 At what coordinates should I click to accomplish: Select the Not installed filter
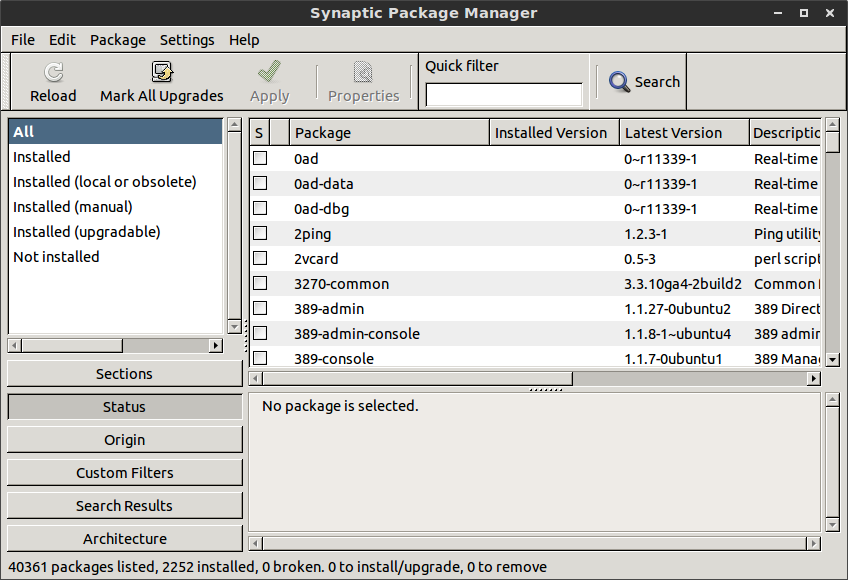115,256
